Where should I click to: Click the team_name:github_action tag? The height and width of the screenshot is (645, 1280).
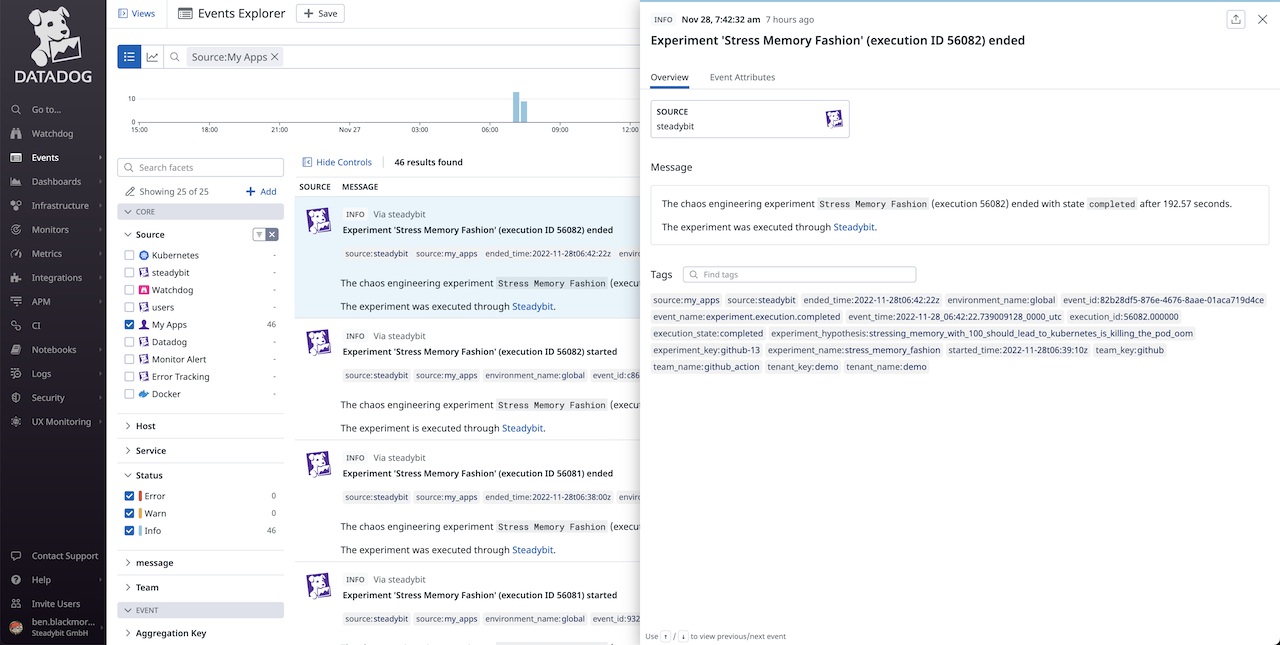707,367
